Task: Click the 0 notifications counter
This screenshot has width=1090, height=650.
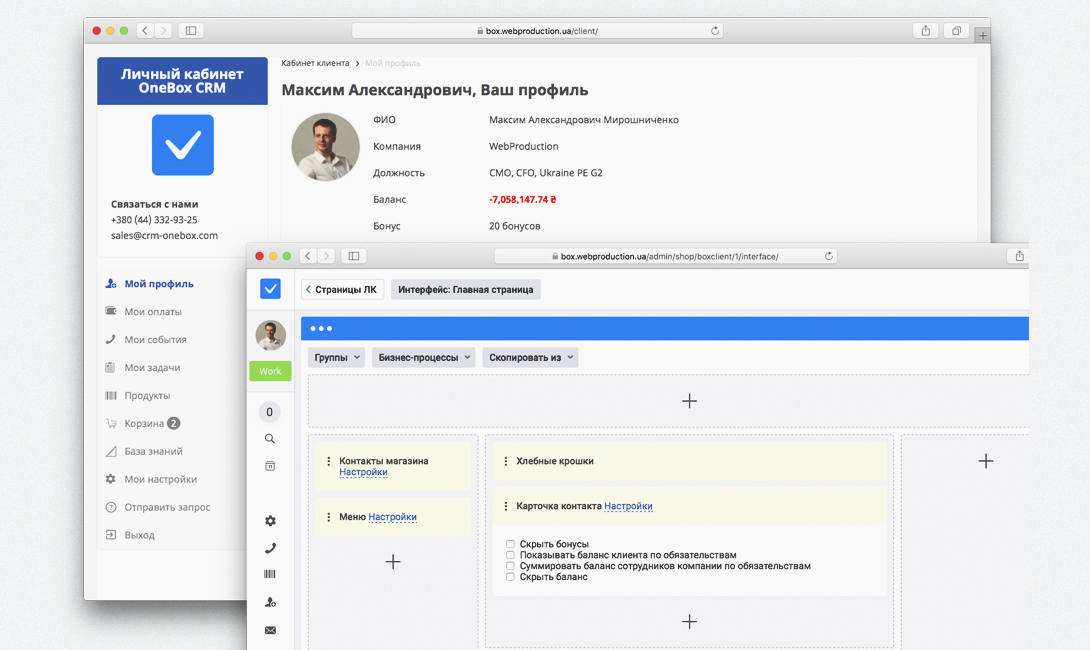Action: (x=270, y=412)
